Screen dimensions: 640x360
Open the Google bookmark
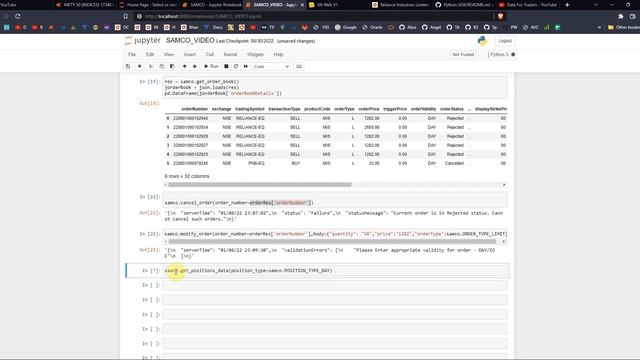[x=345, y=27]
